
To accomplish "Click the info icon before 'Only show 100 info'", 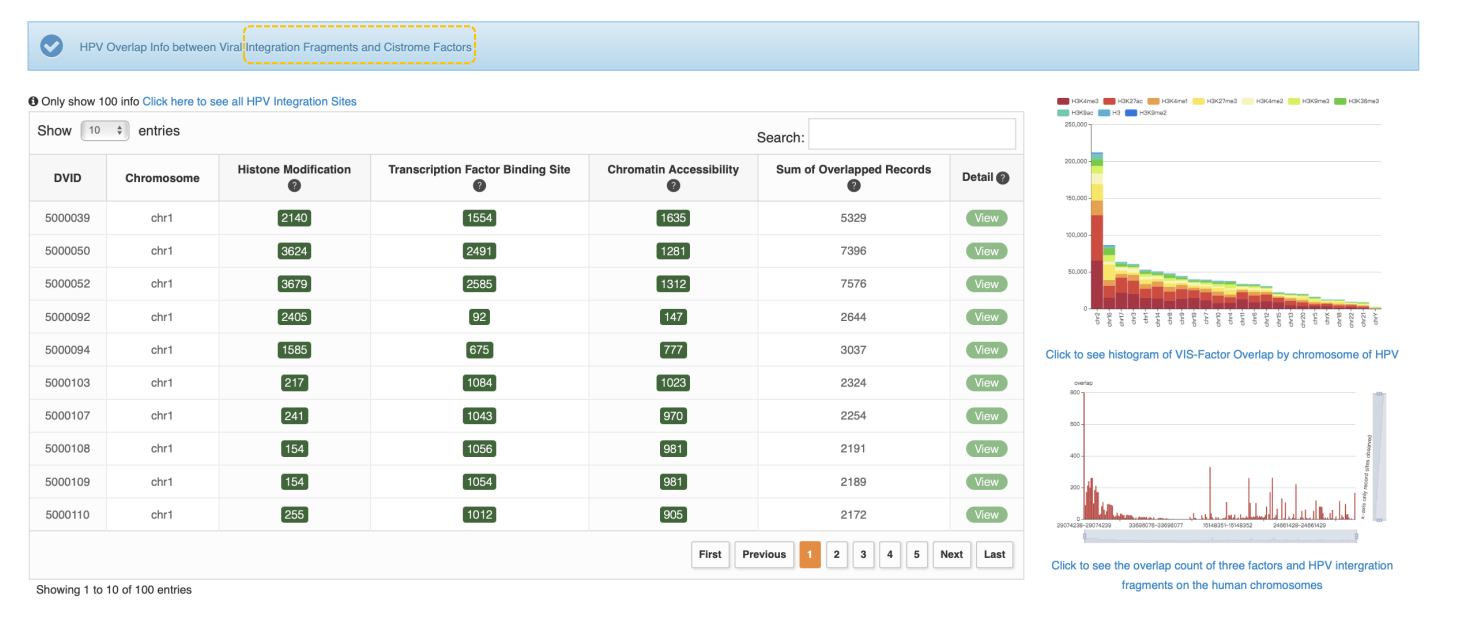I will coord(33,101).
